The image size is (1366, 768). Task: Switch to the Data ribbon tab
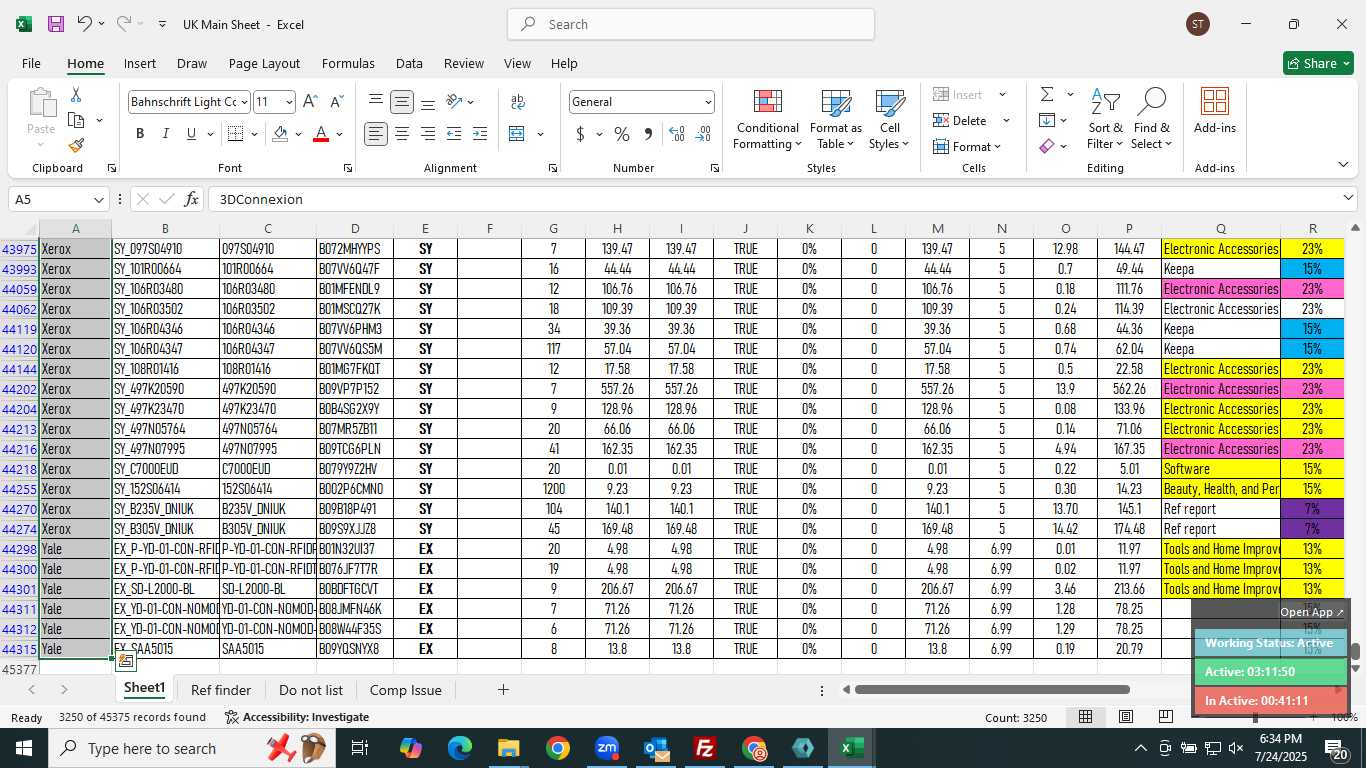pos(409,63)
